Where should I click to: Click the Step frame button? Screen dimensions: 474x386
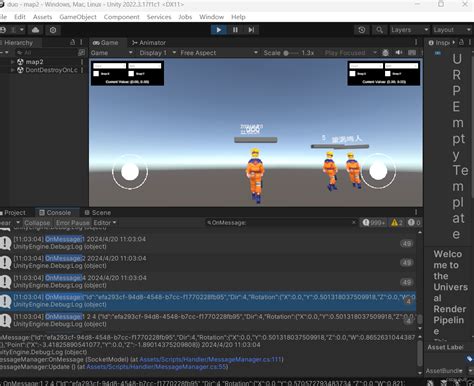pyautogui.click(x=251, y=30)
